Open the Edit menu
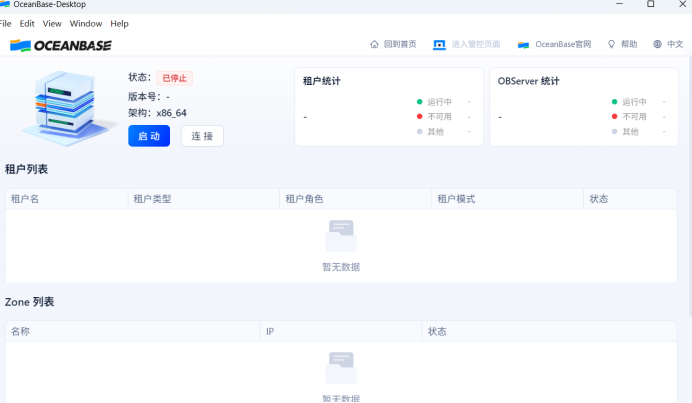This screenshot has width=692, height=403. (27, 23)
